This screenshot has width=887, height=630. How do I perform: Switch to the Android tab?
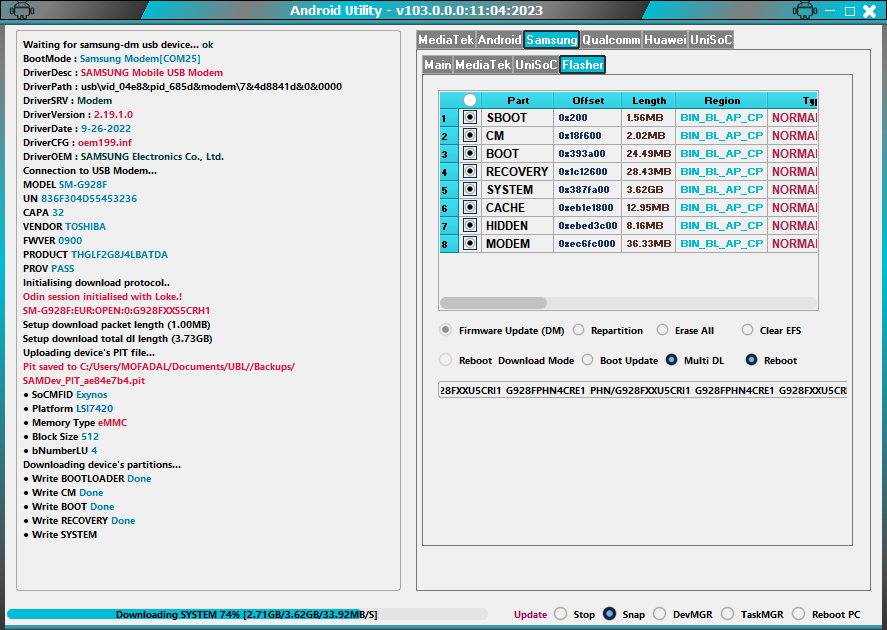pyautogui.click(x=500, y=40)
